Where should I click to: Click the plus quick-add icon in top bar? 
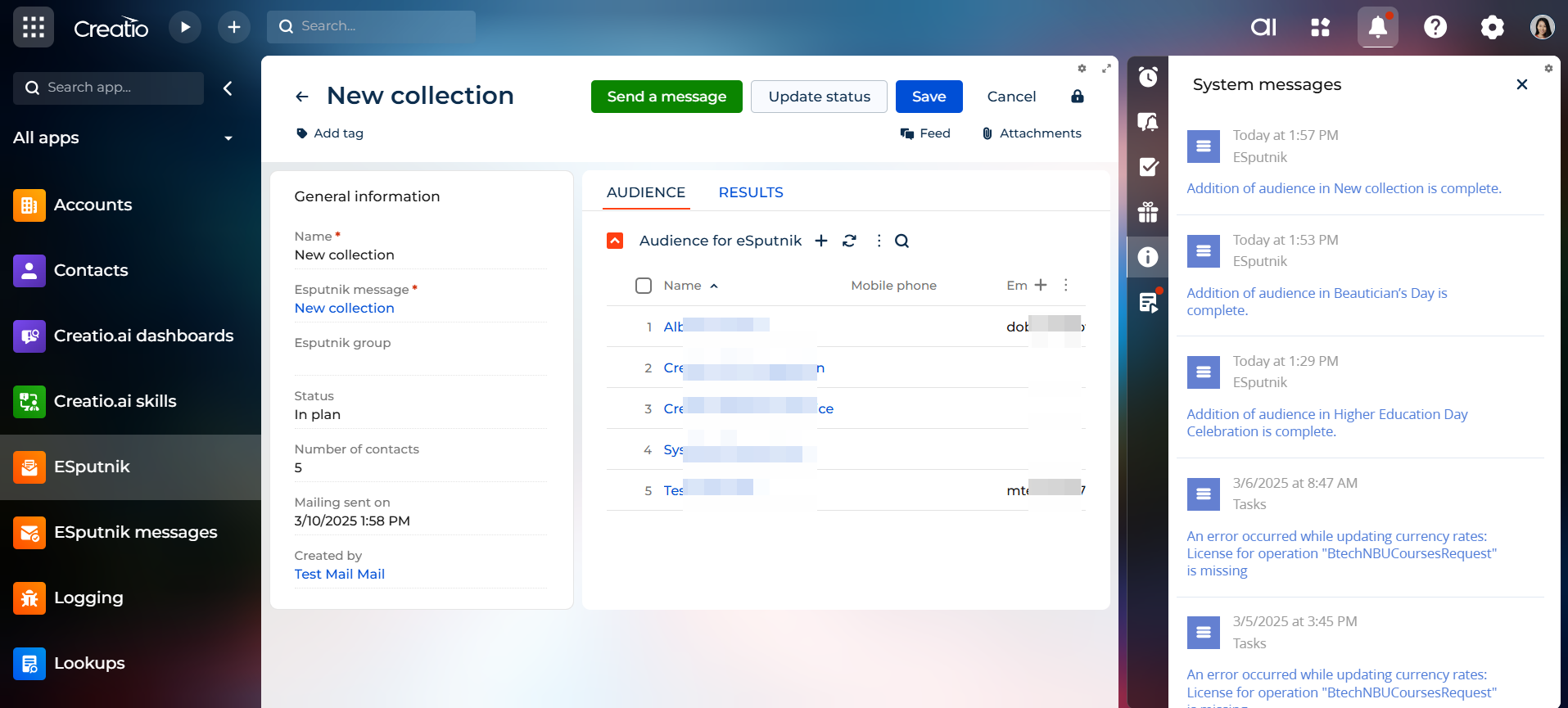pos(234,27)
